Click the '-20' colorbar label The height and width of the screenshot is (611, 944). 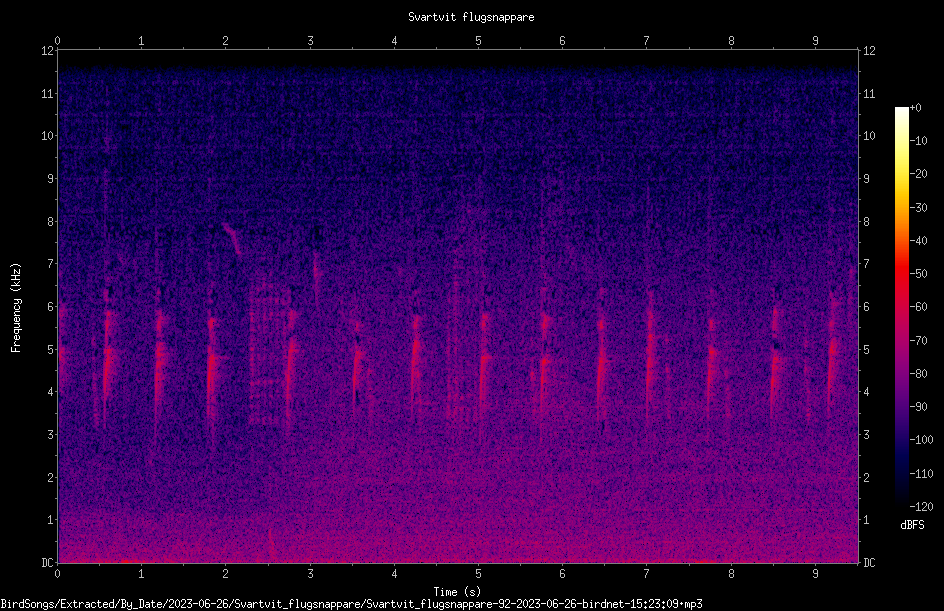click(x=918, y=174)
